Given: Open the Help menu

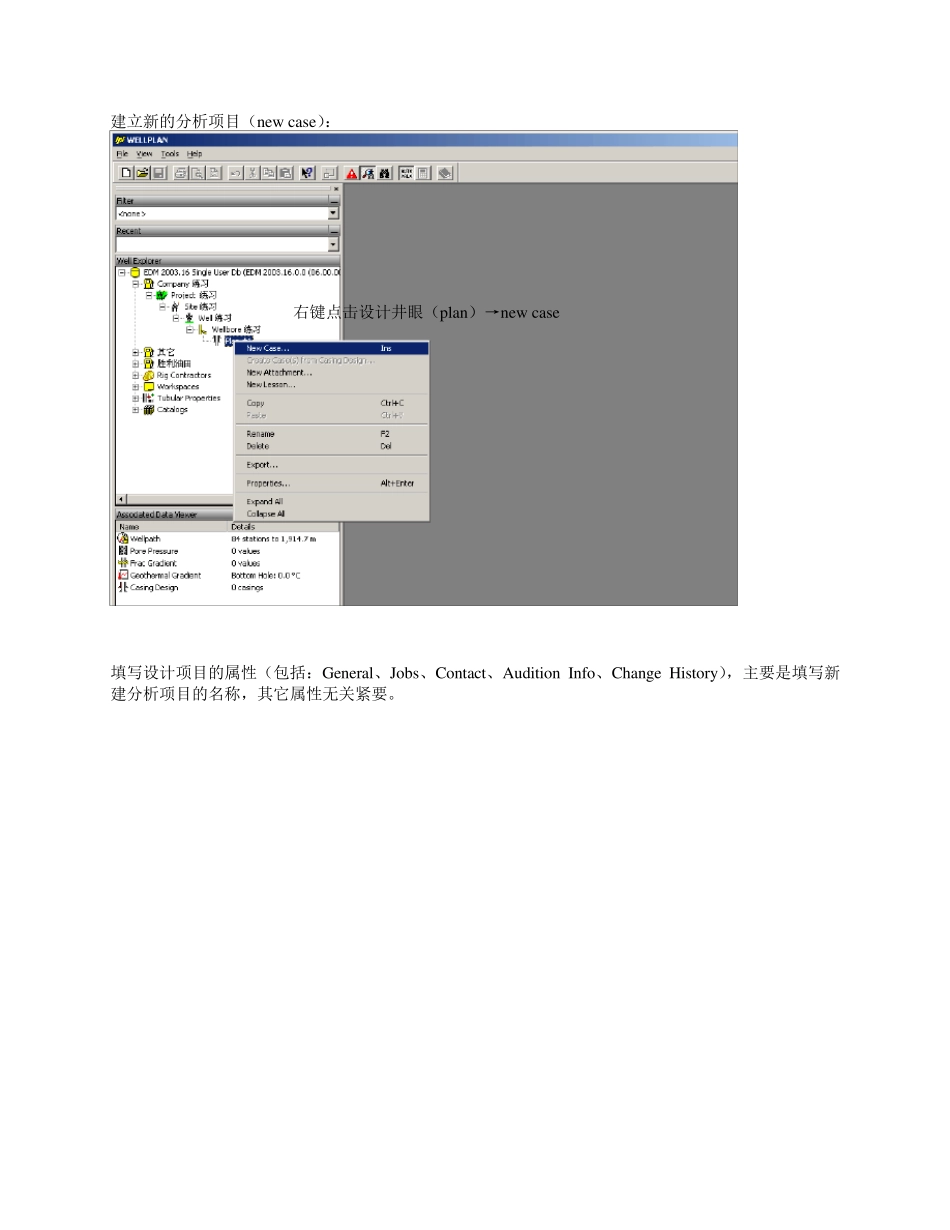Looking at the screenshot, I should point(195,154).
